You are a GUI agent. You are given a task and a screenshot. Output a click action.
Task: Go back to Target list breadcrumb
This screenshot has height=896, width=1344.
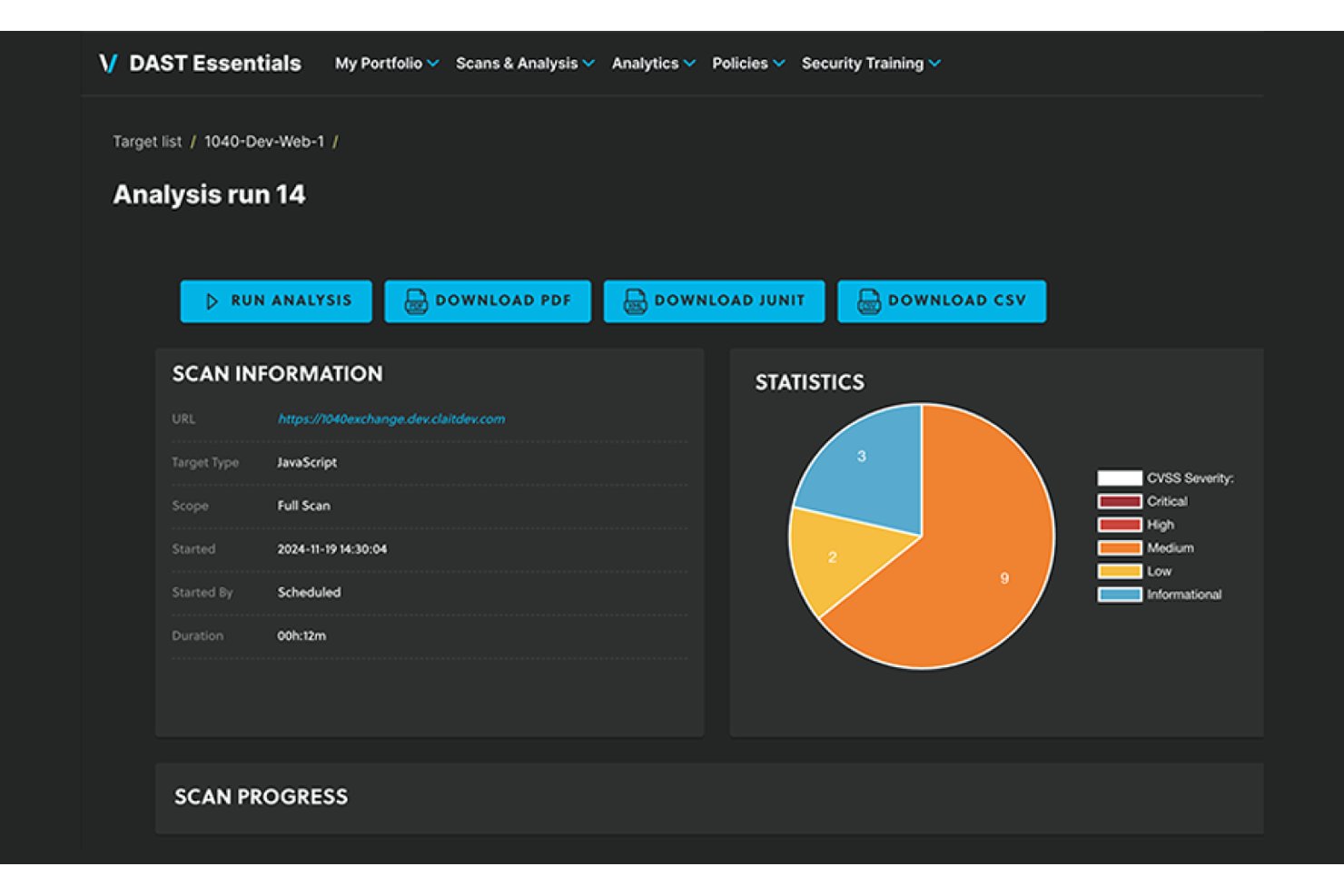[x=147, y=142]
